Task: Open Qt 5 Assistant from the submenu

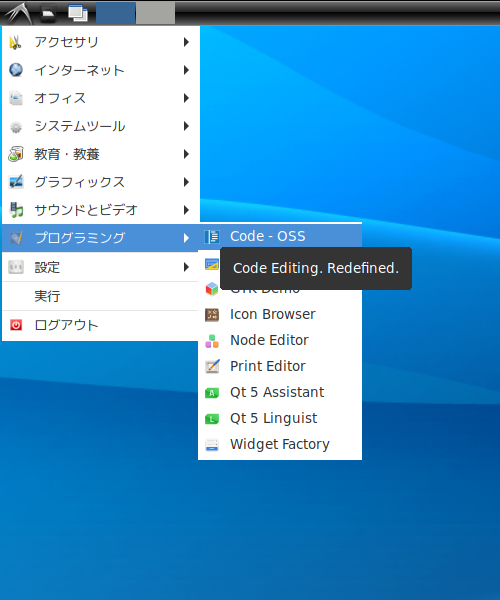Action: coord(280,392)
